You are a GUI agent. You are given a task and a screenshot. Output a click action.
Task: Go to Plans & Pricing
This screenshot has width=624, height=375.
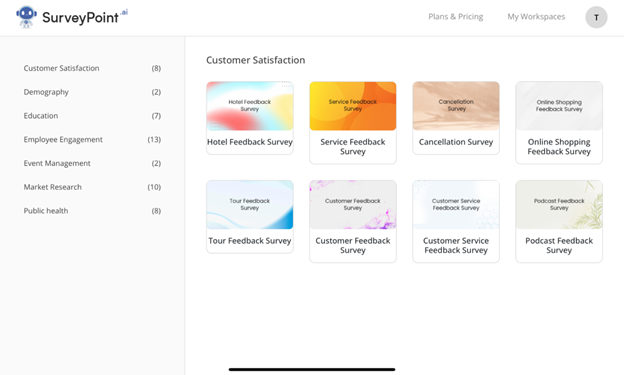(x=456, y=17)
